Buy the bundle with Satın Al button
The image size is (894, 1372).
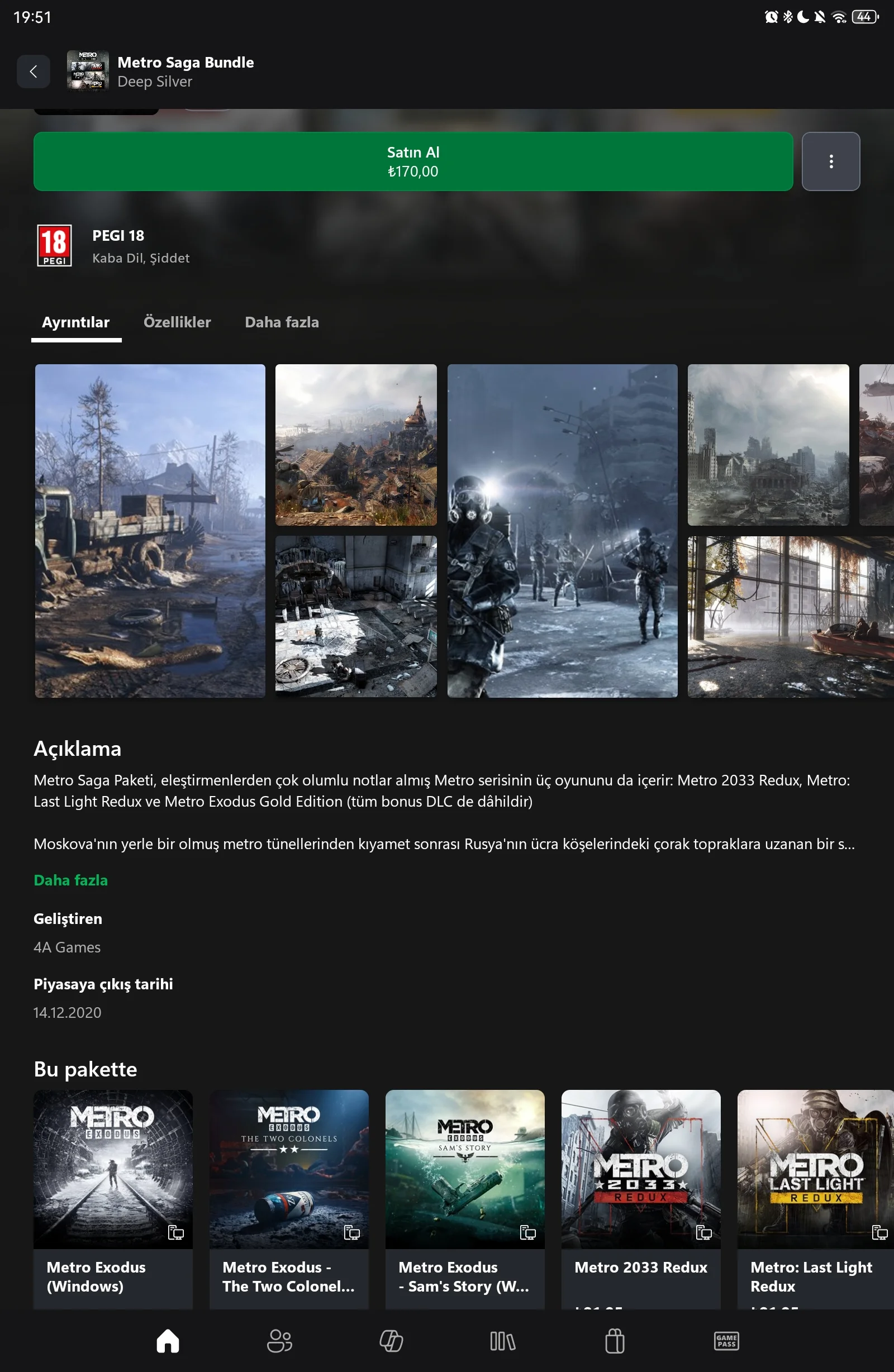point(413,161)
